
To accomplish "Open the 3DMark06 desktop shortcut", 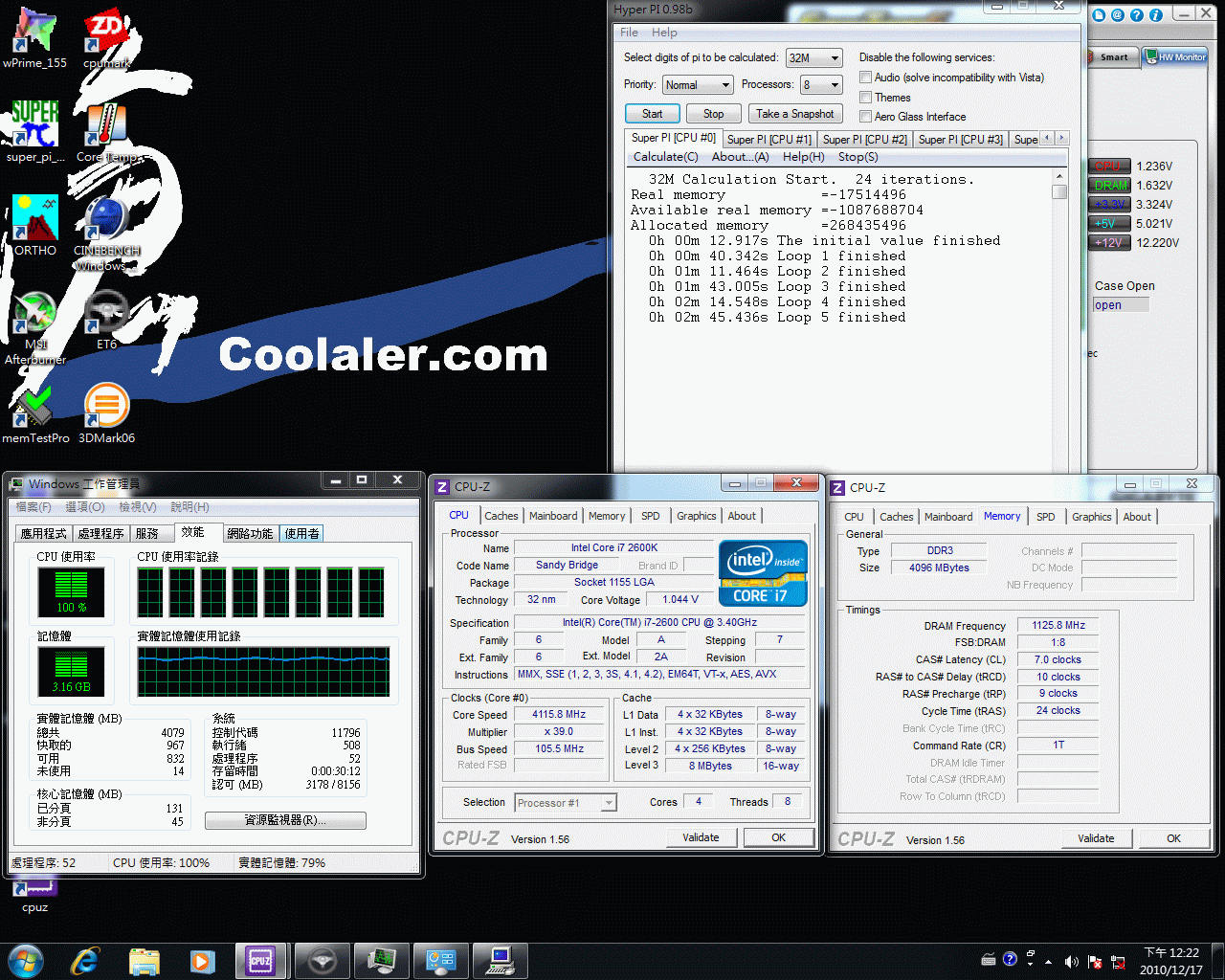I will 106,413.
